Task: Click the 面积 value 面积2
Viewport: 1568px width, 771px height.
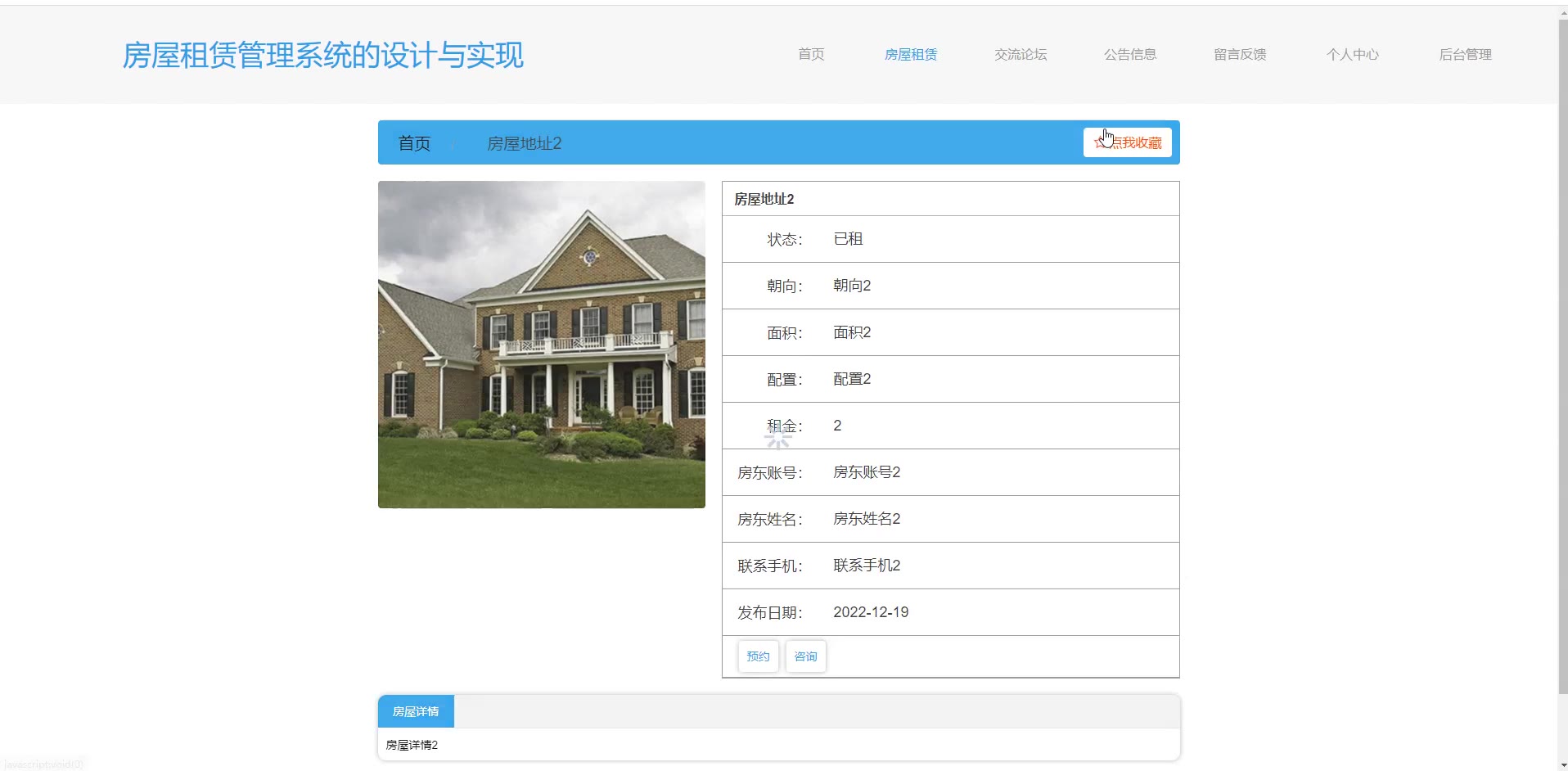Action: 852,332
